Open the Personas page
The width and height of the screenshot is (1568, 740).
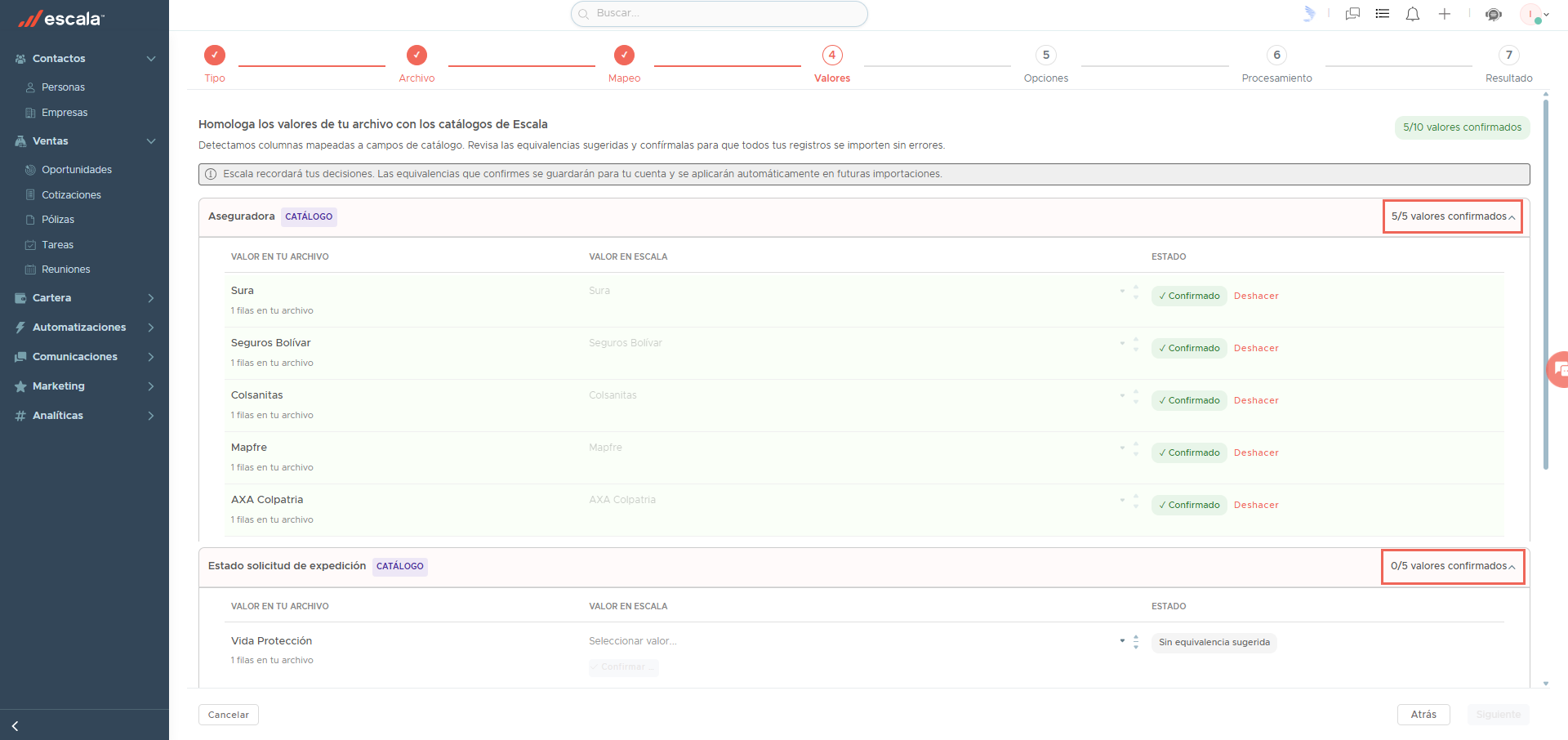[63, 87]
